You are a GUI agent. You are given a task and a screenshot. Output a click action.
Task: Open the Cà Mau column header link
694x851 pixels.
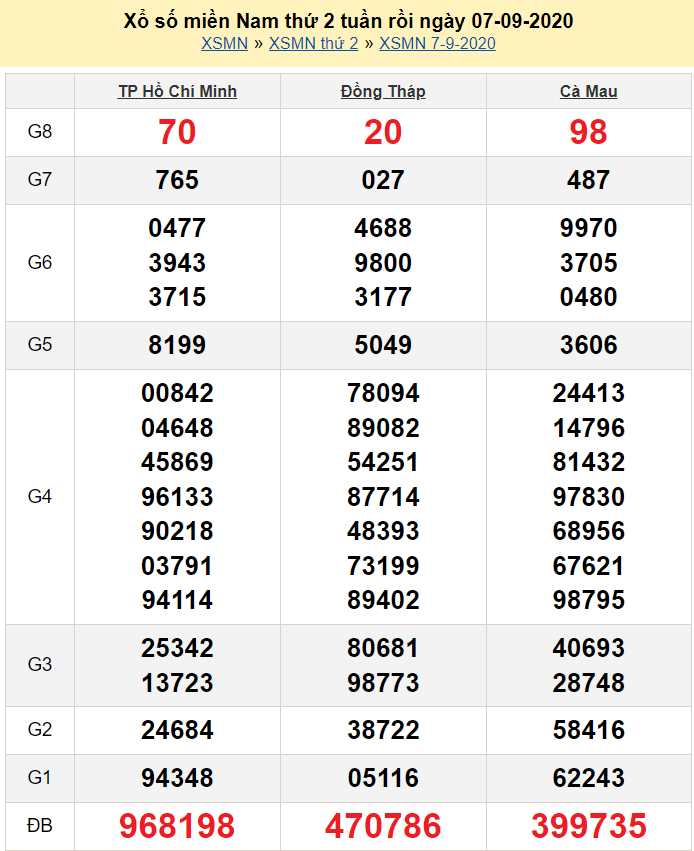[x=588, y=92]
